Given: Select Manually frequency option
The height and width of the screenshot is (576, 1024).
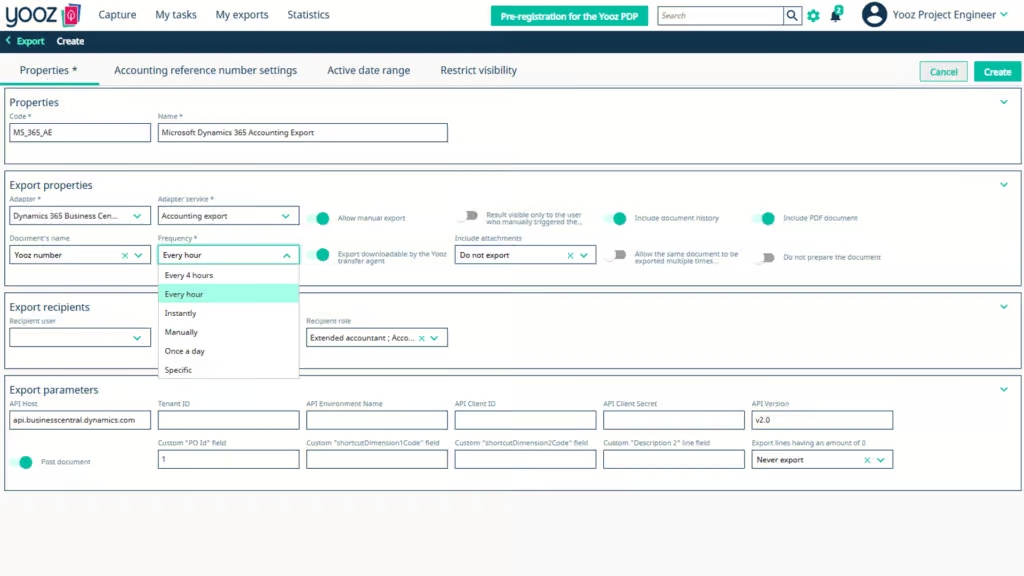Looking at the screenshot, I should pos(229,332).
